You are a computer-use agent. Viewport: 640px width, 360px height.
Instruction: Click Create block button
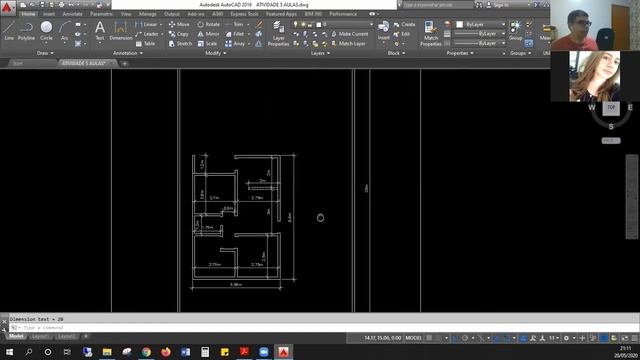point(404,24)
